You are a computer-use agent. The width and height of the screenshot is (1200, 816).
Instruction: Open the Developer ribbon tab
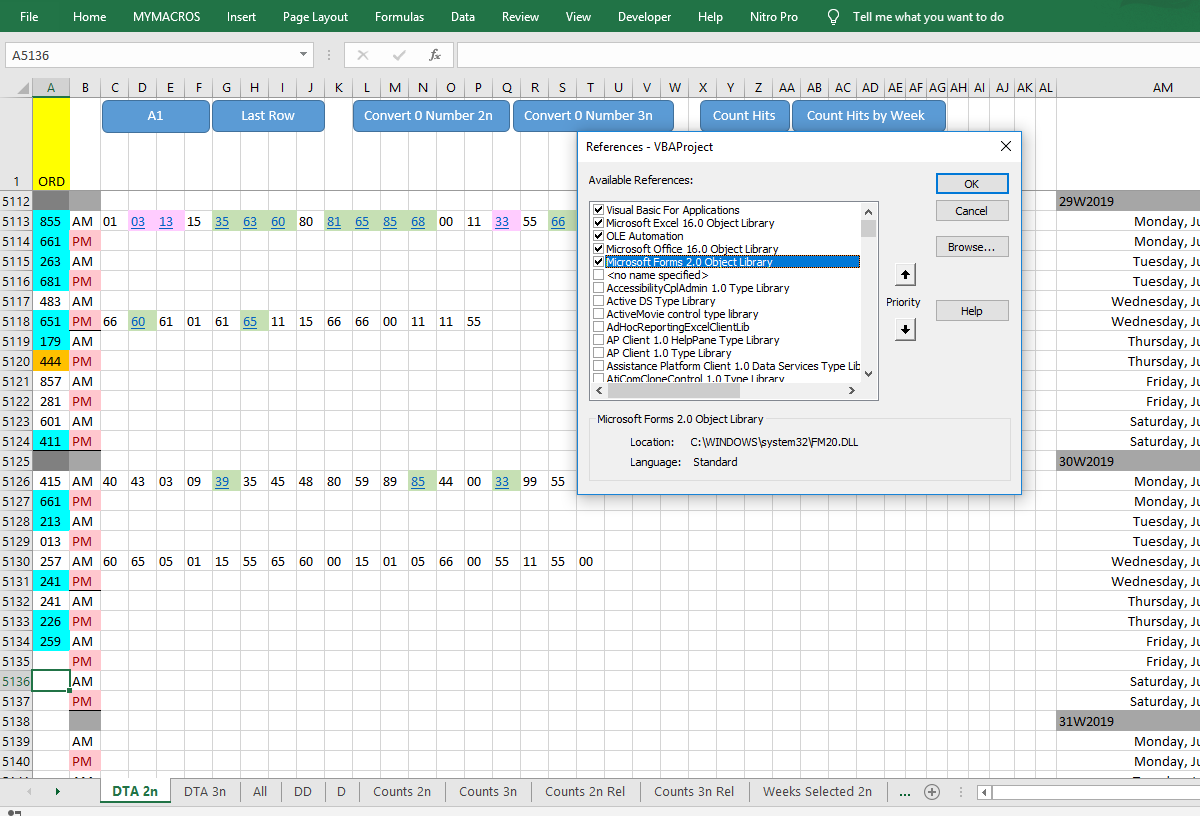[x=645, y=17]
